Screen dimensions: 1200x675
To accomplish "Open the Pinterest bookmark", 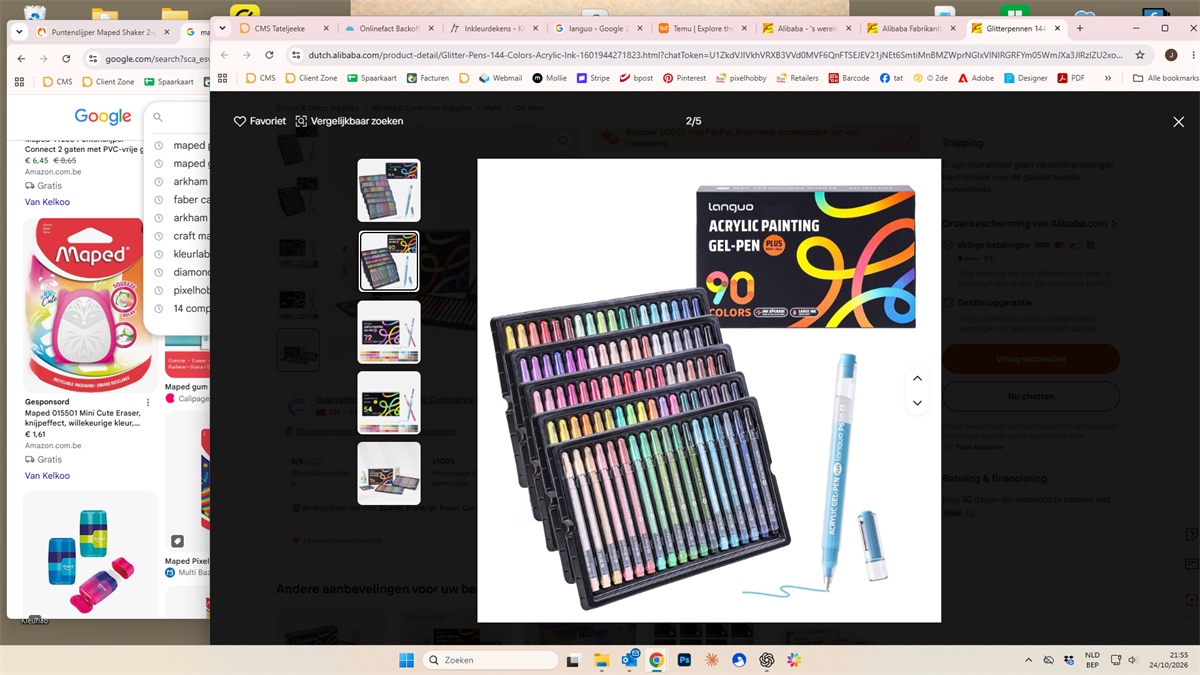I will [x=684, y=78].
